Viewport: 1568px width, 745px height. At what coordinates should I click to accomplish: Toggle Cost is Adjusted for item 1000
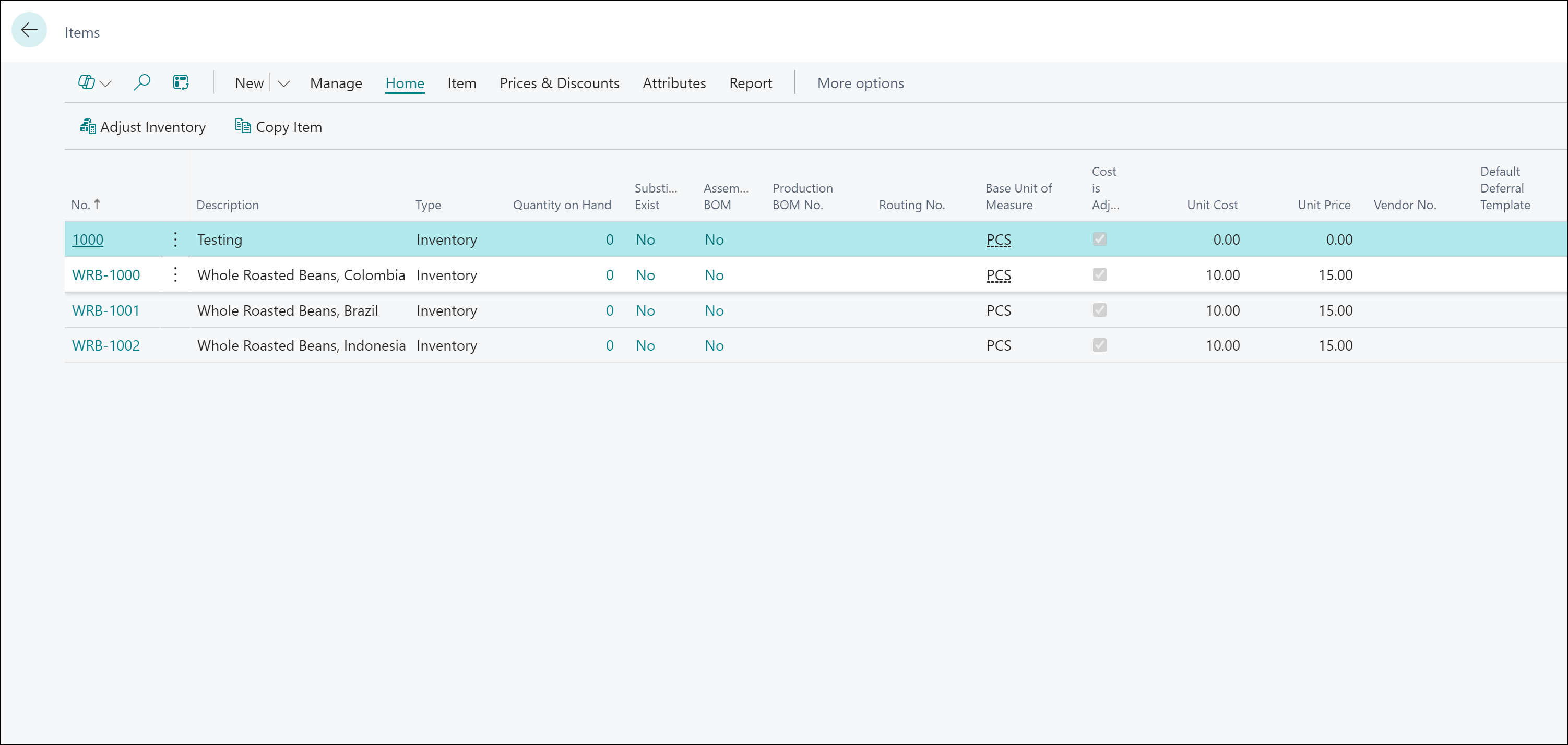[1099, 239]
